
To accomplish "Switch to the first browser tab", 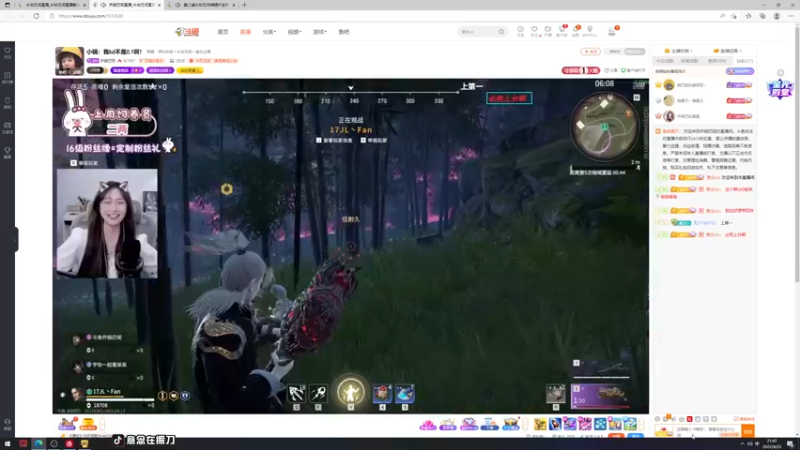I will [x=51, y=5].
